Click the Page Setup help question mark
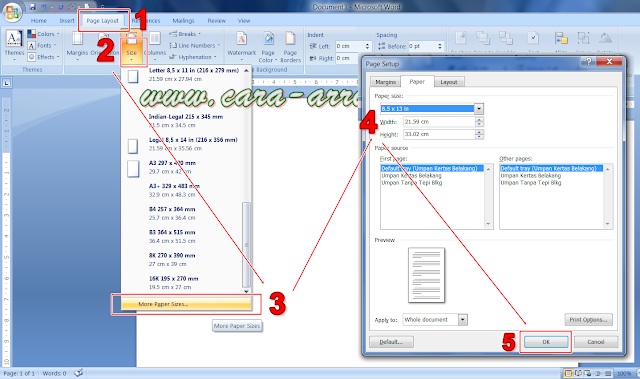 [x=588, y=62]
